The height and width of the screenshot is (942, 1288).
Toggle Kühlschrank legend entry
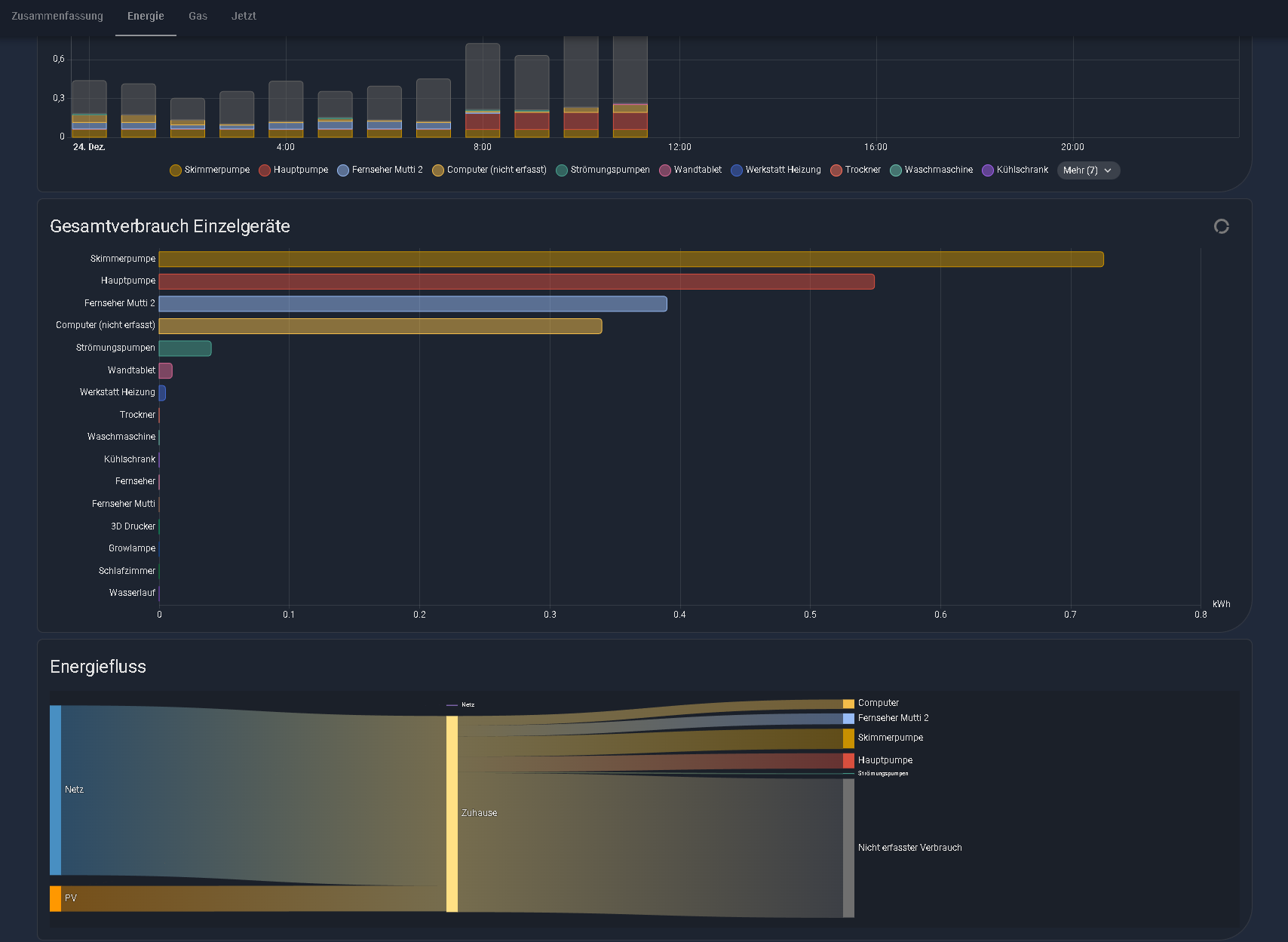pos(1015,170)
